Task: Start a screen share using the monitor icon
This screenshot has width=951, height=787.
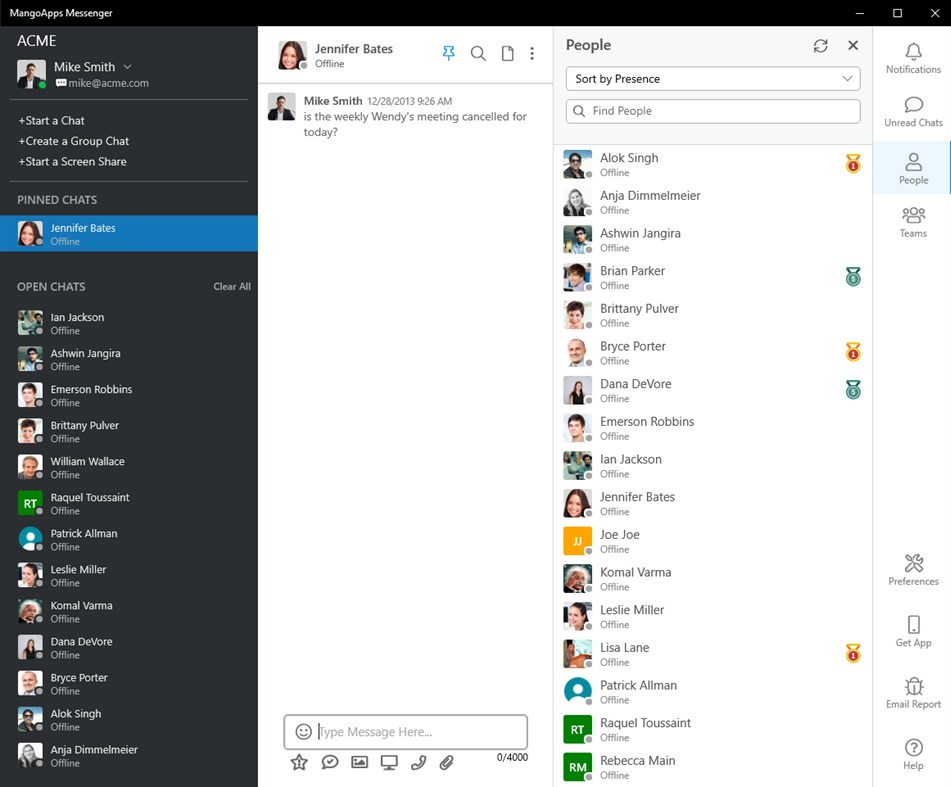Action: 388,762
